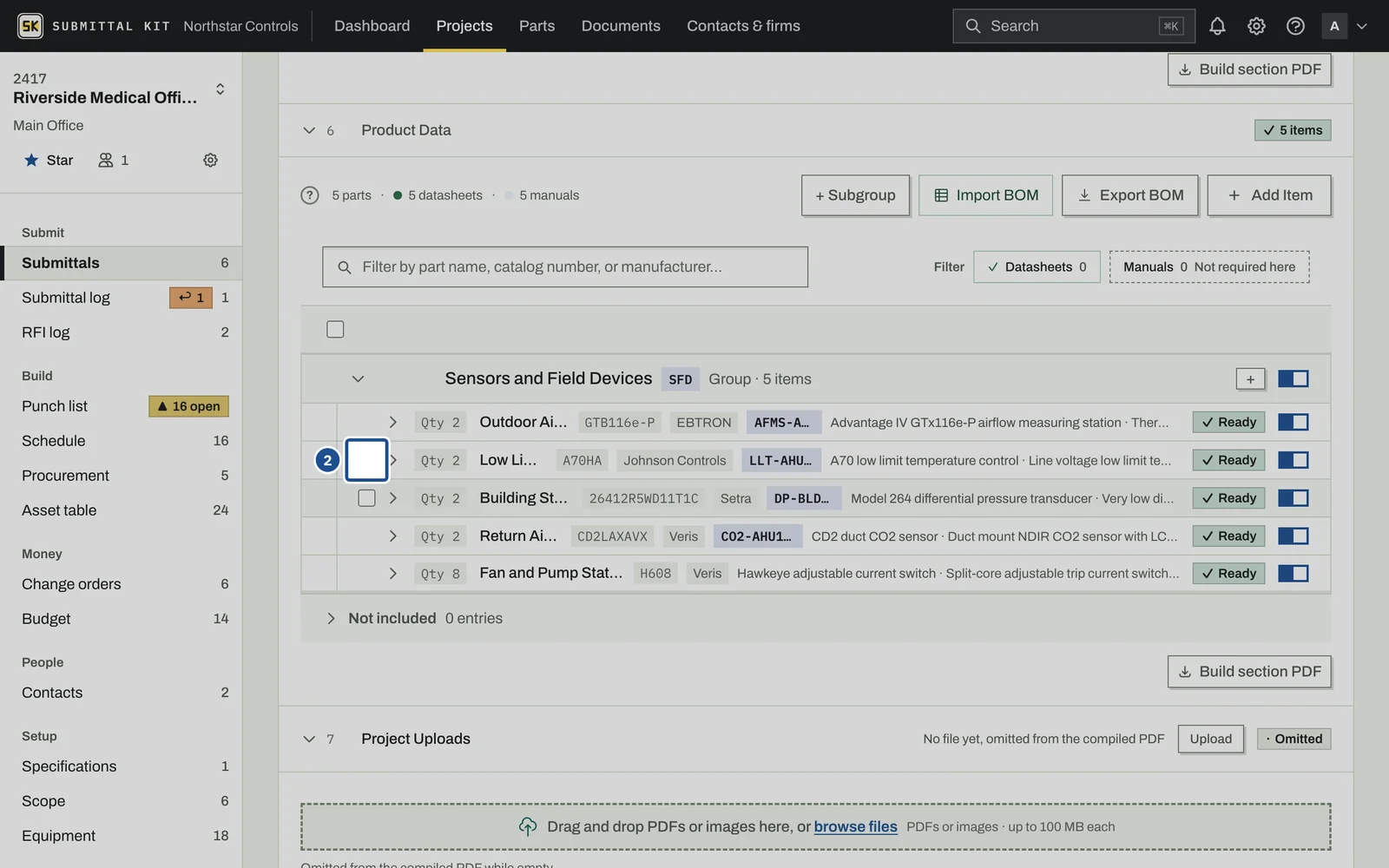The image size is (1389, 868).
Task: Go to the Dashboard tab
Action: [372, 26]
